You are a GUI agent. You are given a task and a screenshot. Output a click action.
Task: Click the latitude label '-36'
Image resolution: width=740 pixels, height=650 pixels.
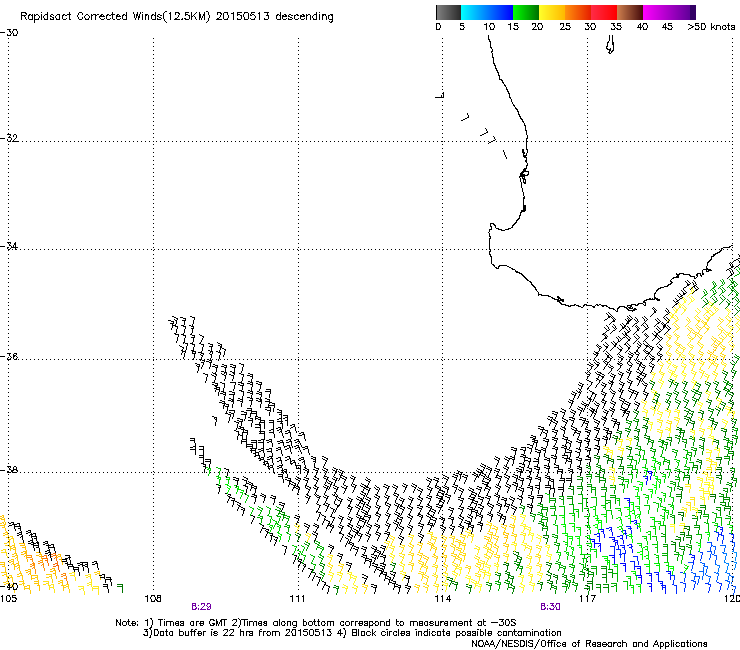(9, 356)
